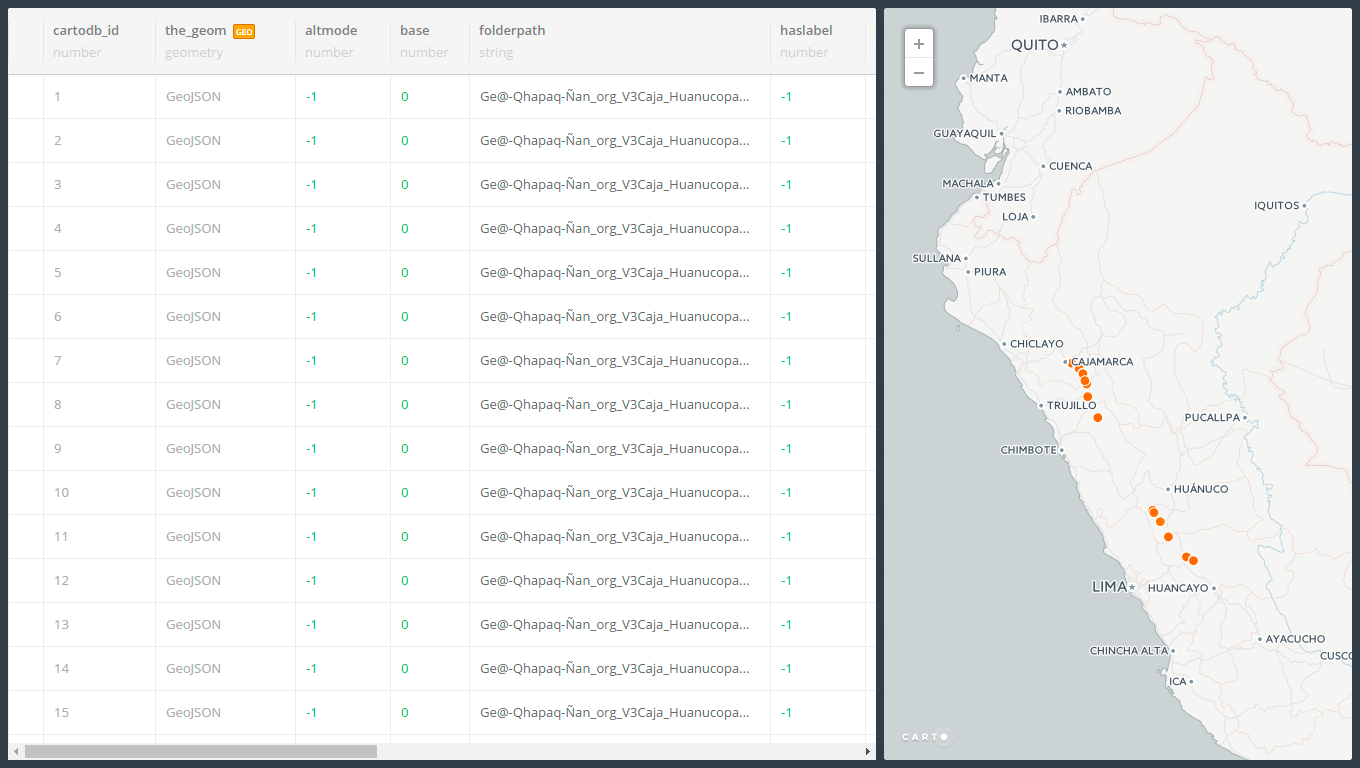The image size is (1360, 768).
Task: Click the TRUJILLO label on the map
Action: coord(1072,406)
